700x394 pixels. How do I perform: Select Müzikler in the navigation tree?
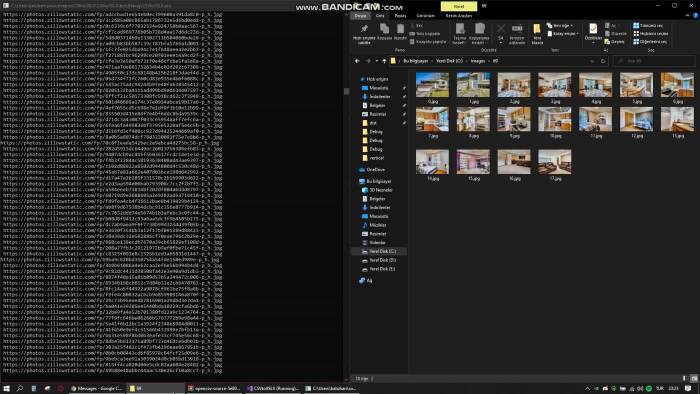[x=375, y=225]
